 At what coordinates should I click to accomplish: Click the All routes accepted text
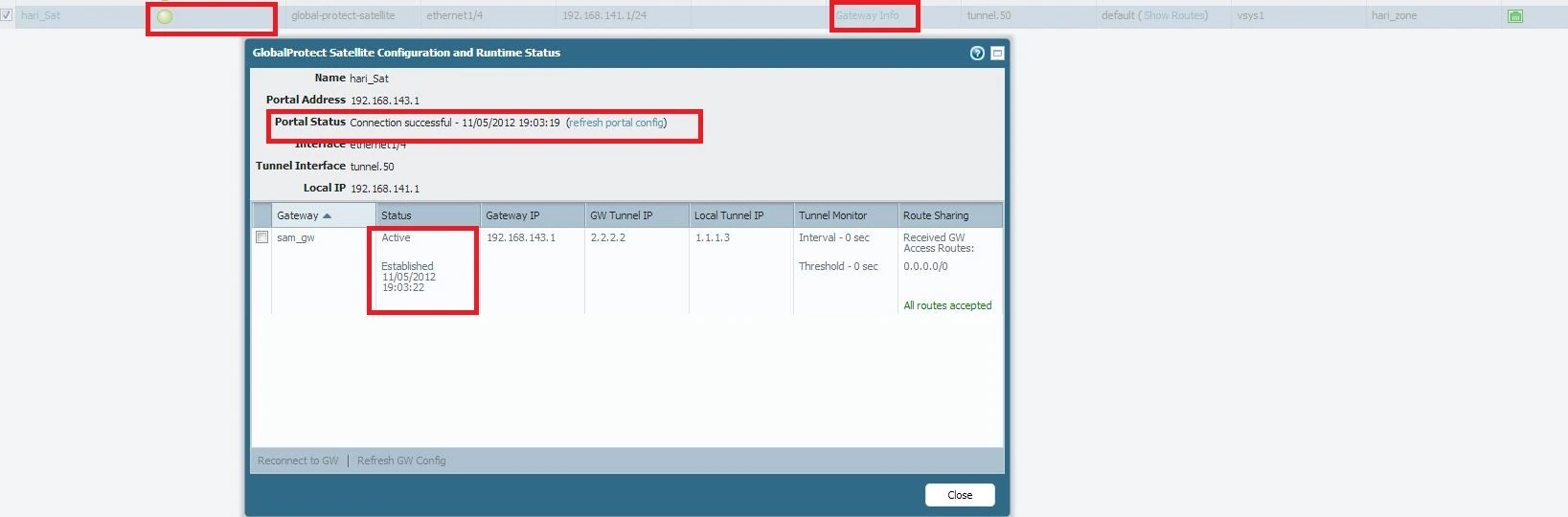(x=947, y=305)
